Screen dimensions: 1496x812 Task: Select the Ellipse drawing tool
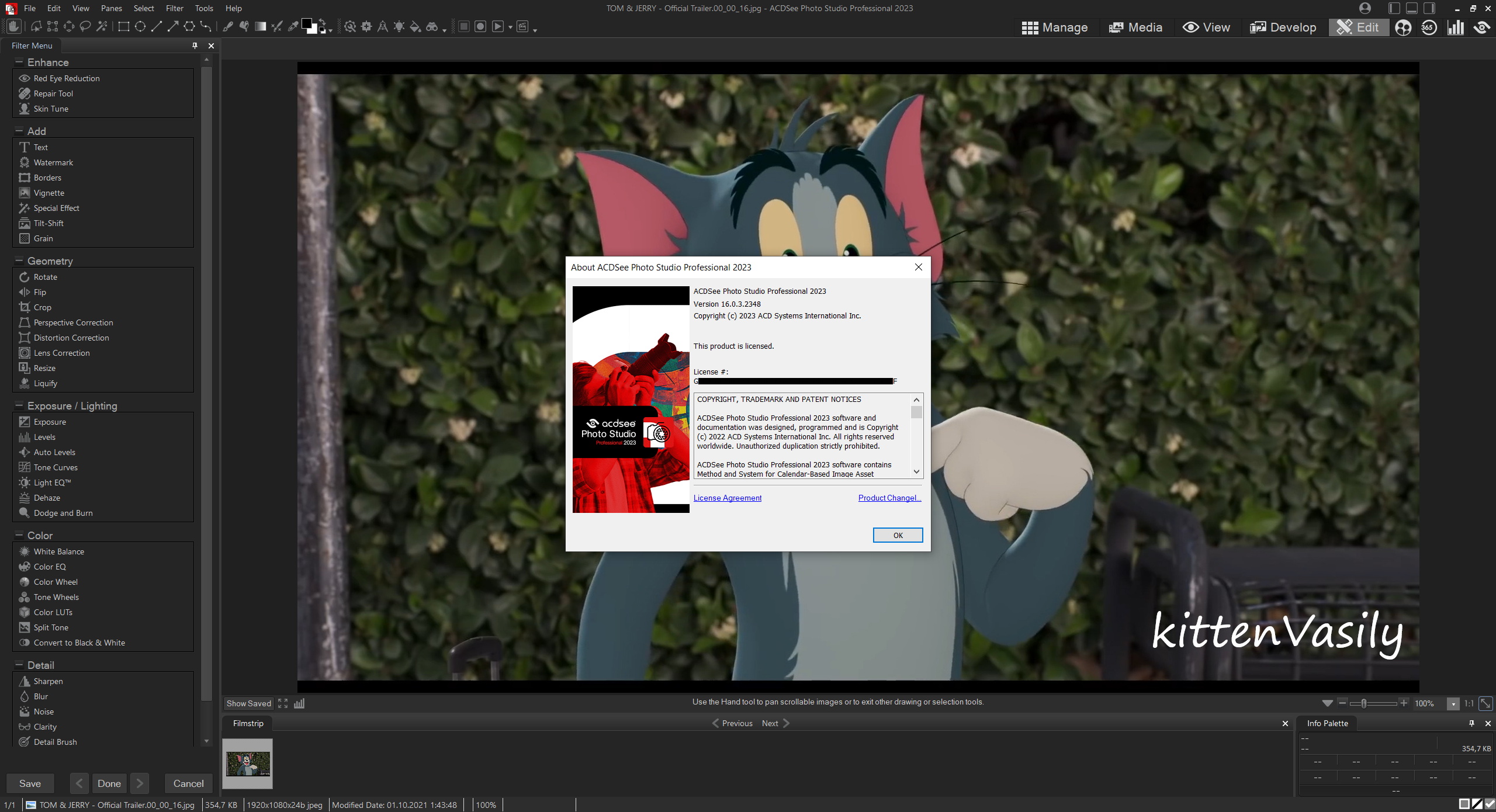(140, 26)
